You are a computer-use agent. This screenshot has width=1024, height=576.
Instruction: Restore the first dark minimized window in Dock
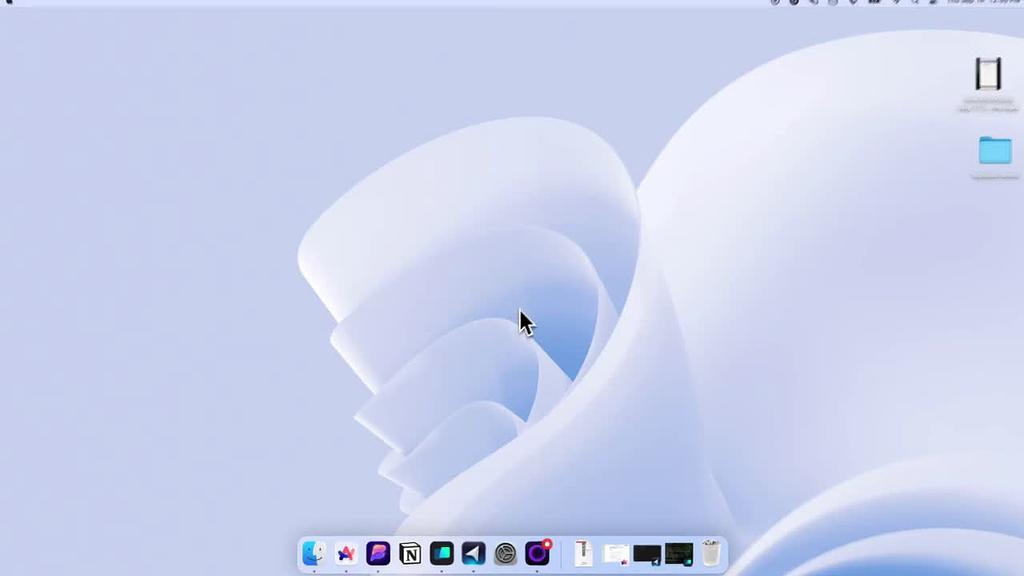[647, 553]
